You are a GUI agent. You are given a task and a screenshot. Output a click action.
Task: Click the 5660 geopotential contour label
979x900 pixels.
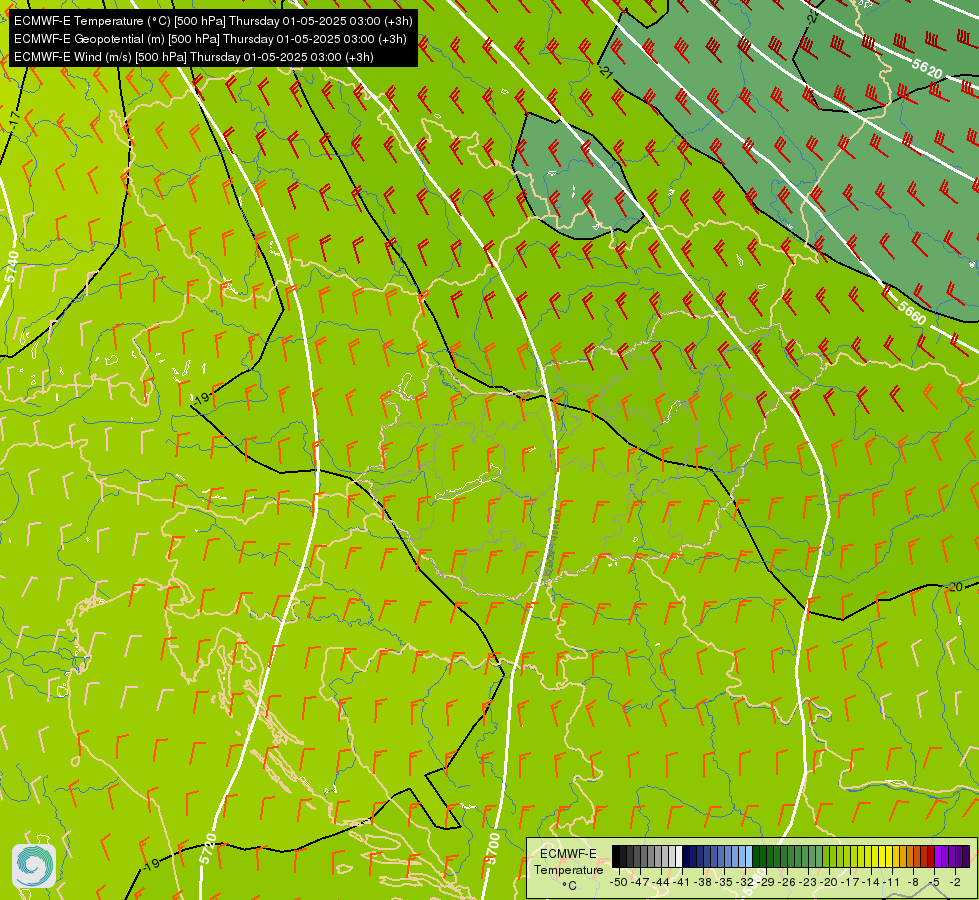(x=912, y=312)
